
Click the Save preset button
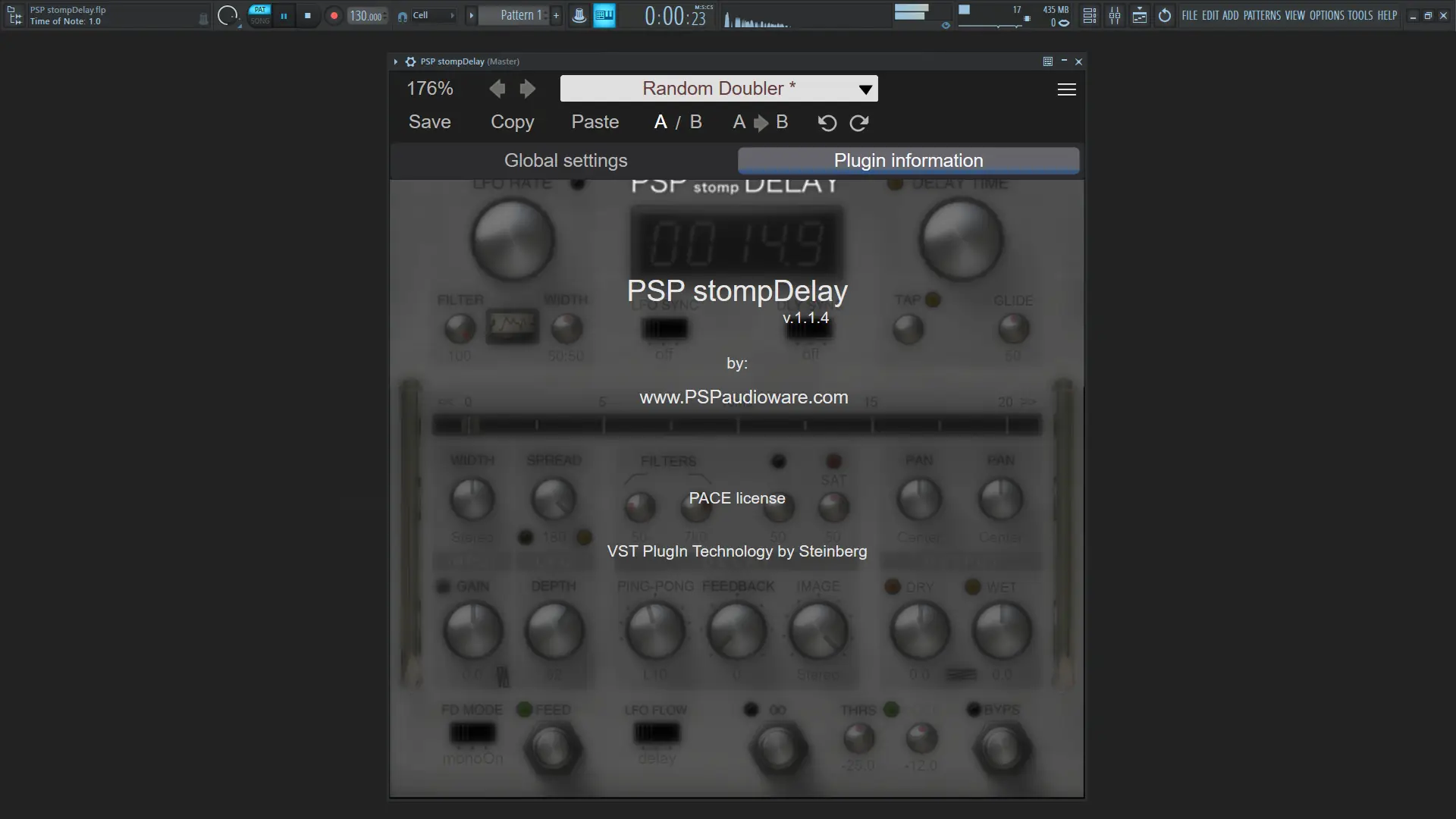coord(429,122)
